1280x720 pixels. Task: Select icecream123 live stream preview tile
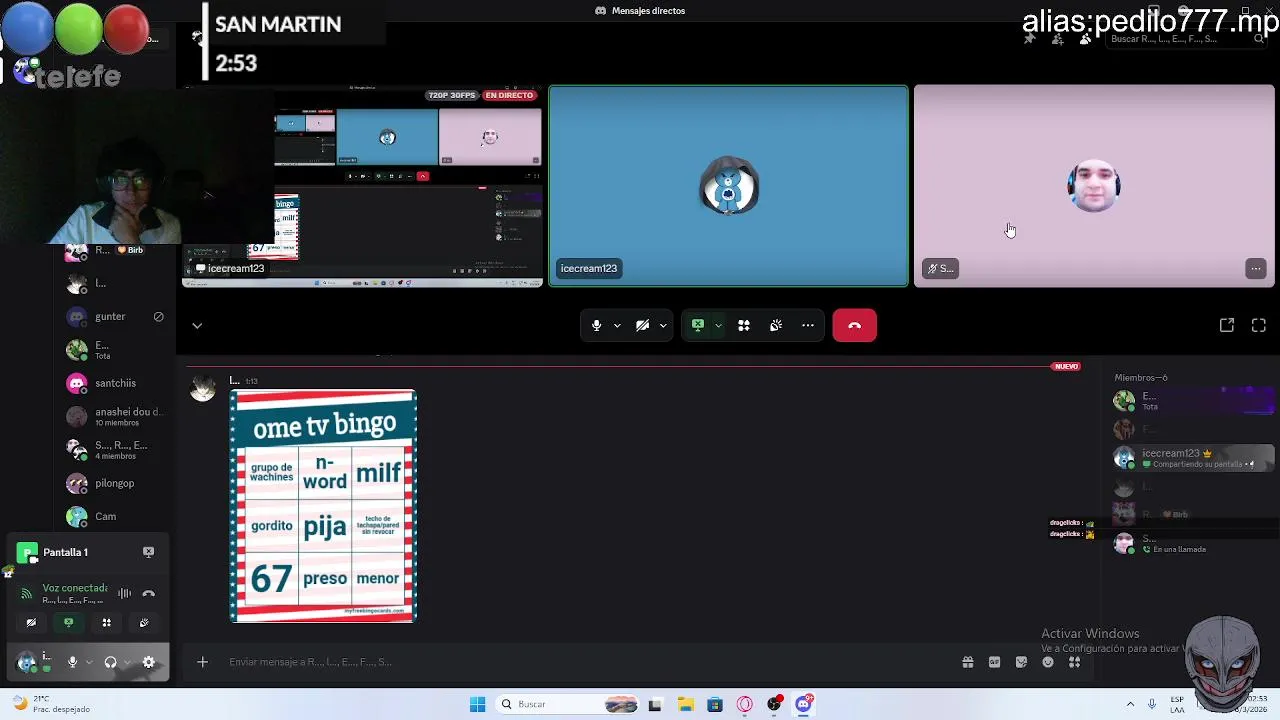pos(362,186)
